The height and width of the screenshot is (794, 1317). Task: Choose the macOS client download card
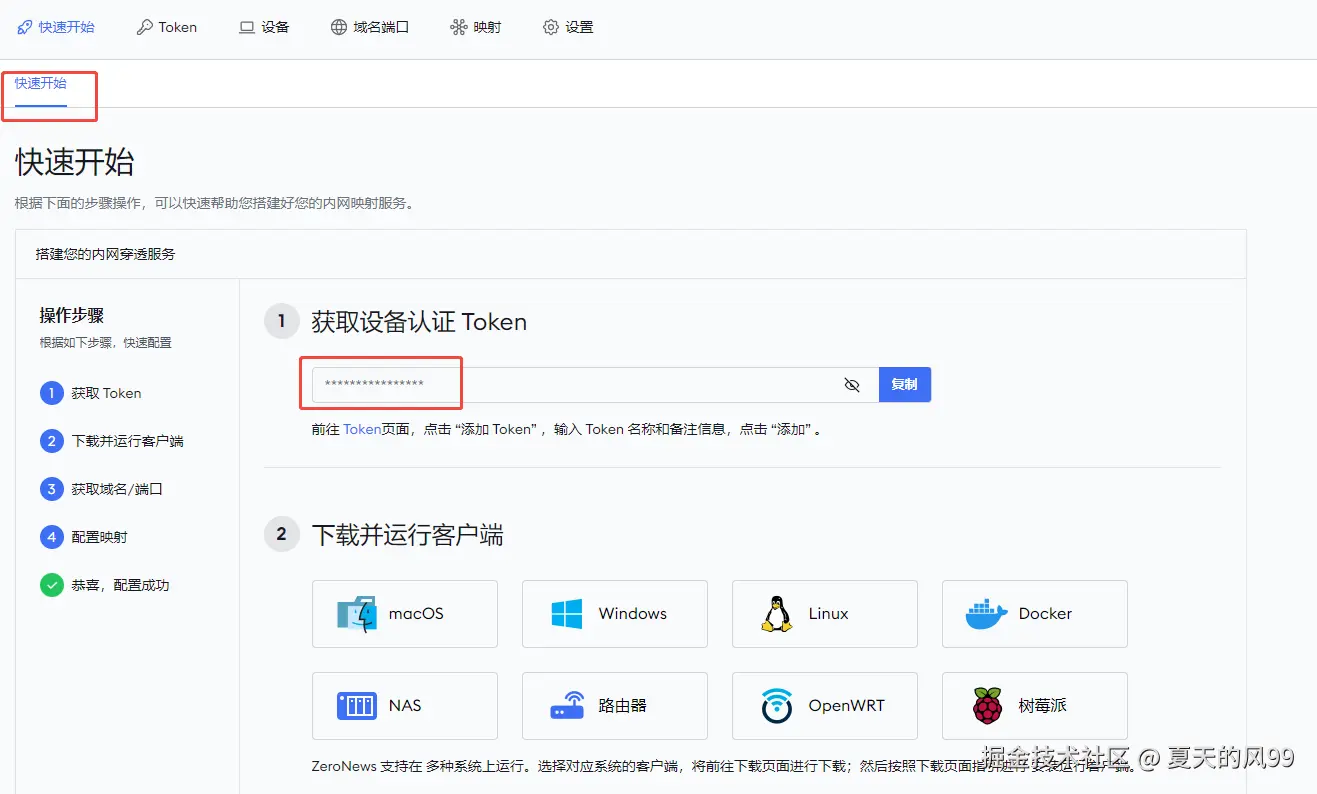(x=405, y=614)
